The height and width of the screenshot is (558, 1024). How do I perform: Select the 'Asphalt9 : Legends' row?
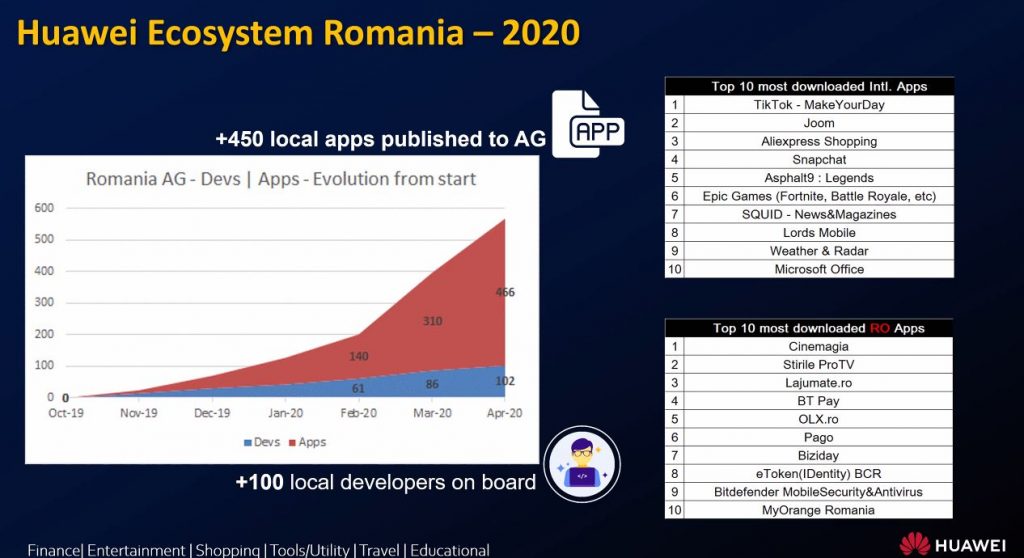[x=809, y=178]
